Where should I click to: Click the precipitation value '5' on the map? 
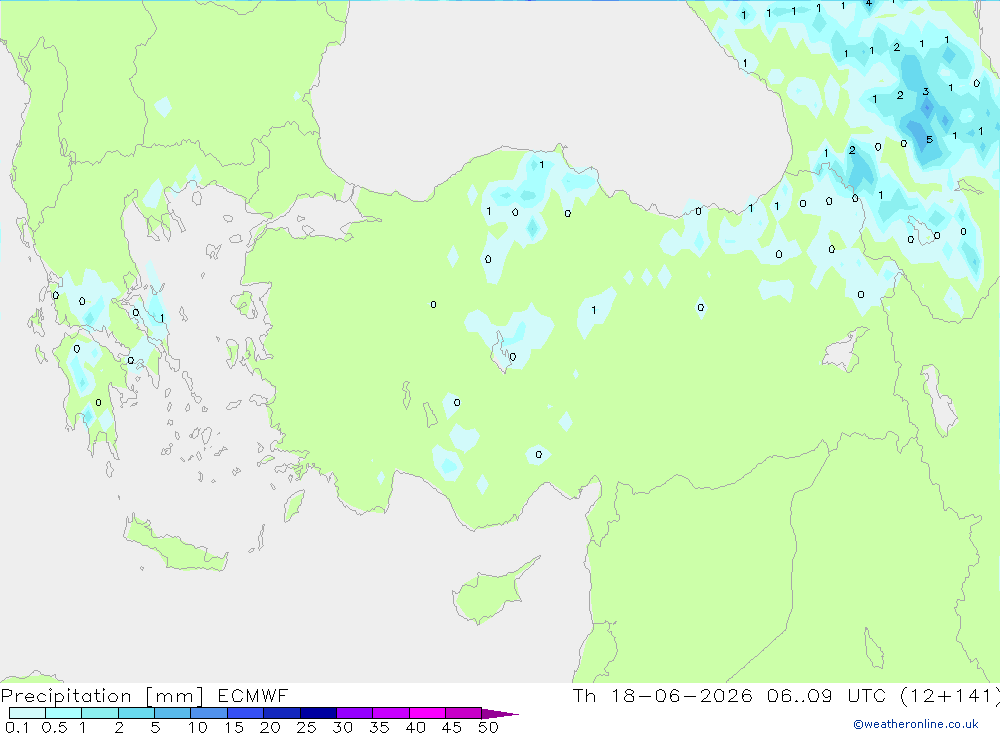[929, 140]
